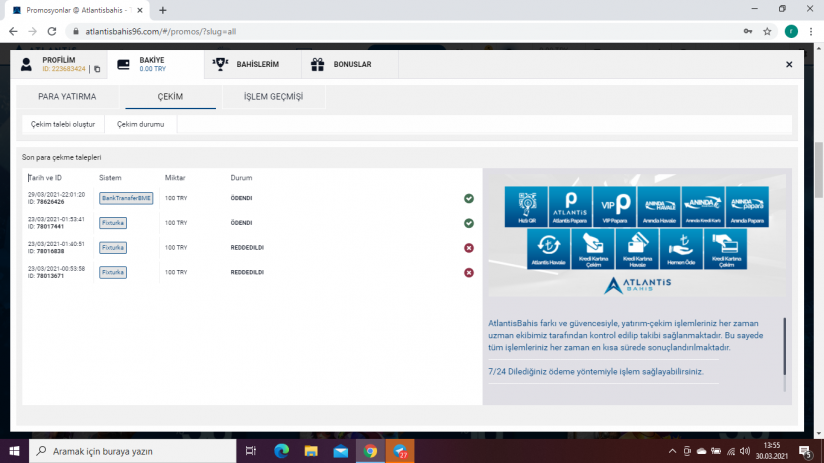Switch to the ÇEKİM tab
The height and width of the screenshot is (463, 824).
coord(170,97)
